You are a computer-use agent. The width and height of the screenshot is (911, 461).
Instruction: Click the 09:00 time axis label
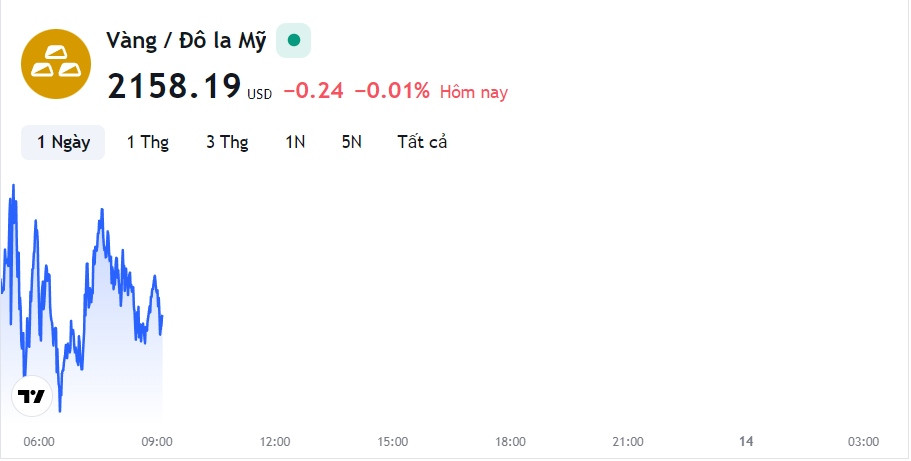point(157,441)
